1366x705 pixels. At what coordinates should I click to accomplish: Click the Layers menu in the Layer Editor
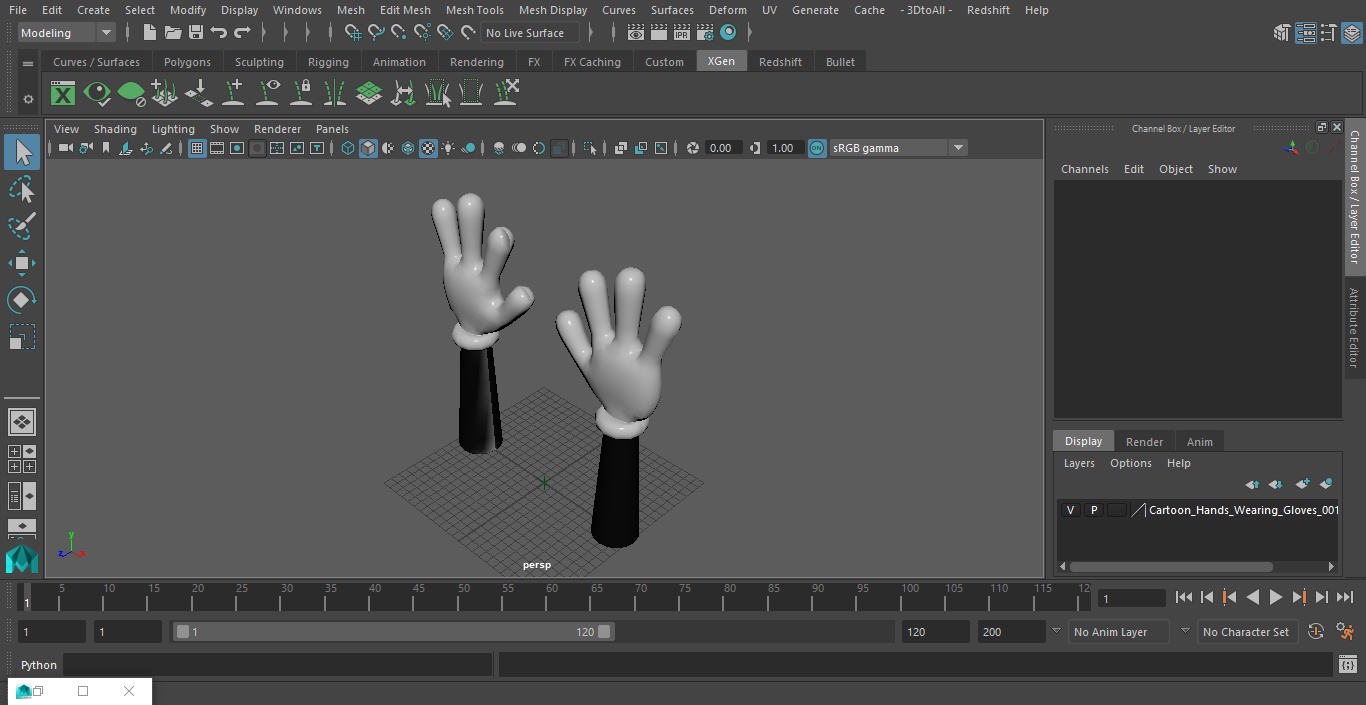(1078, 463)
